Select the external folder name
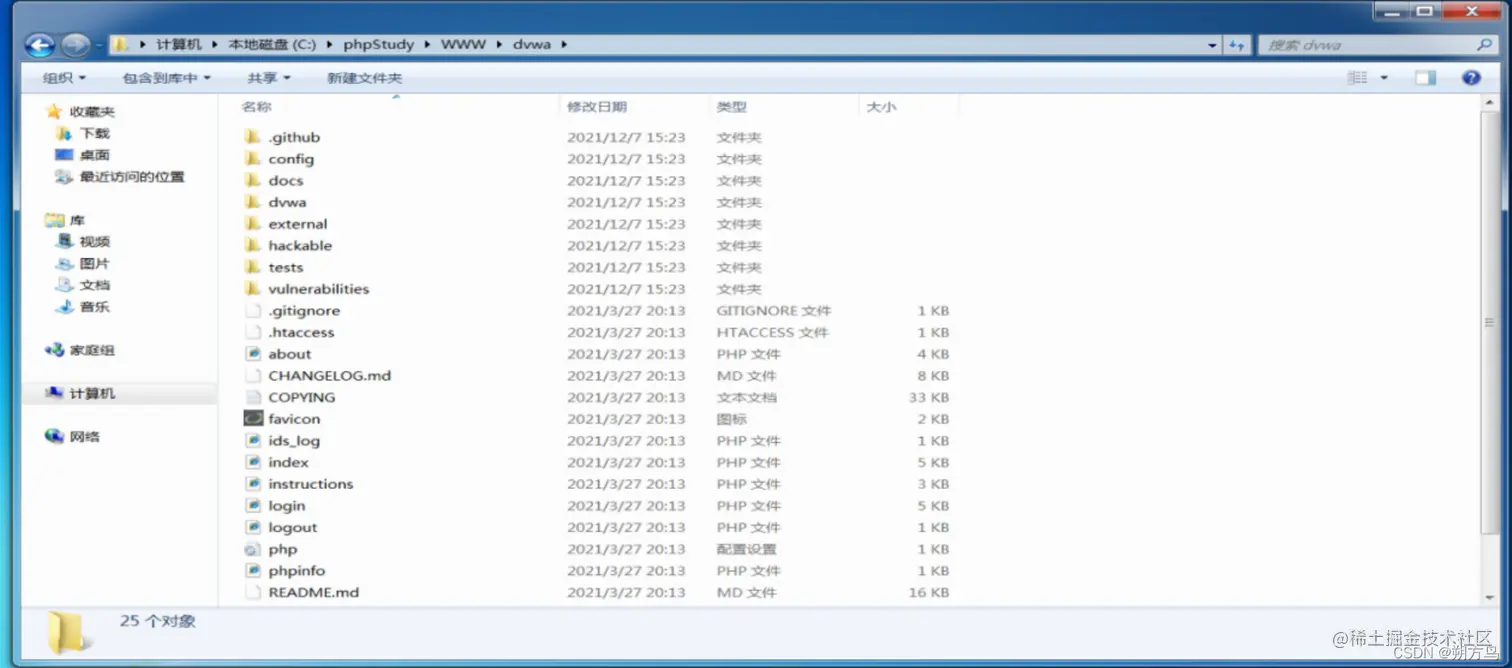This screenshot has height=668, width=1512. coord(298,224)
